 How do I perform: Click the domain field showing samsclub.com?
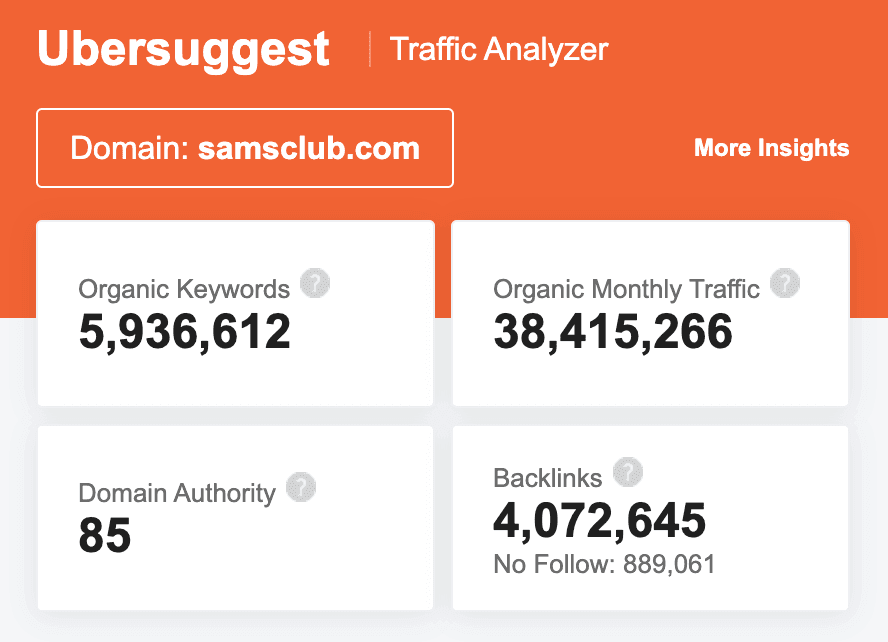[244, 148]
